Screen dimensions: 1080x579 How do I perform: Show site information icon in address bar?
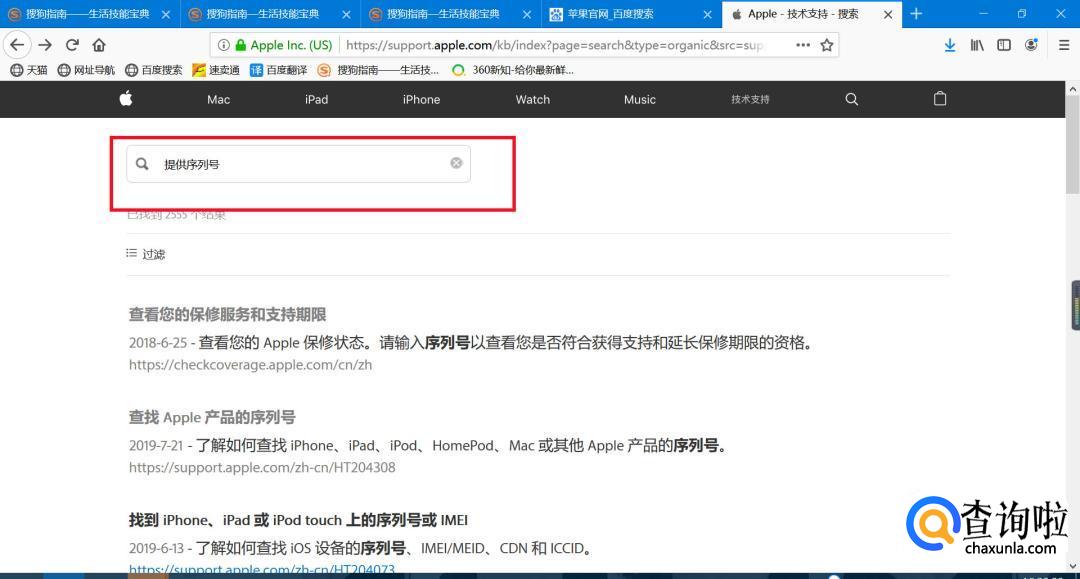[223, 45]
